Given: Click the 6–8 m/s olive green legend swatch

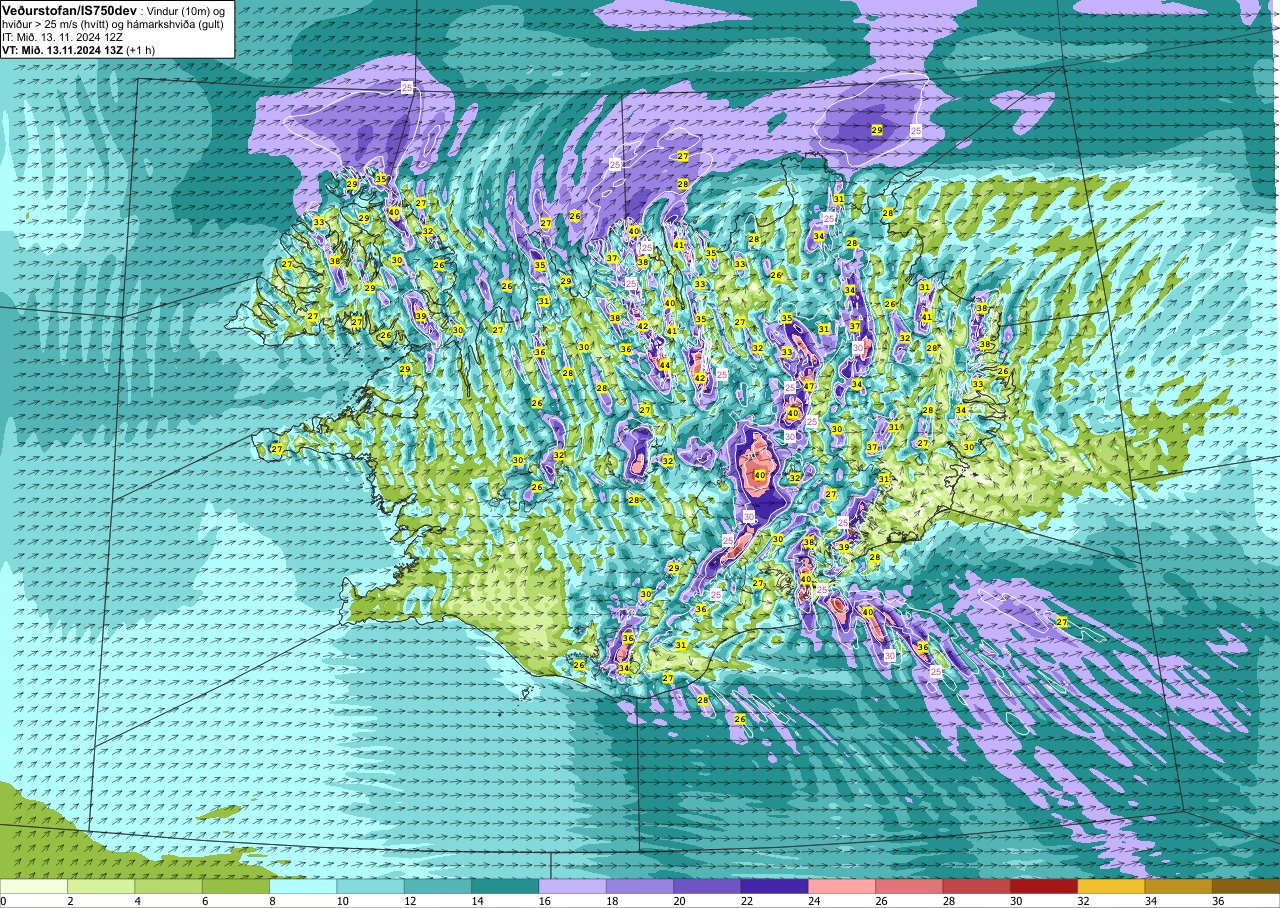Looking at the screenshot, I should click(x=236, y=886).
